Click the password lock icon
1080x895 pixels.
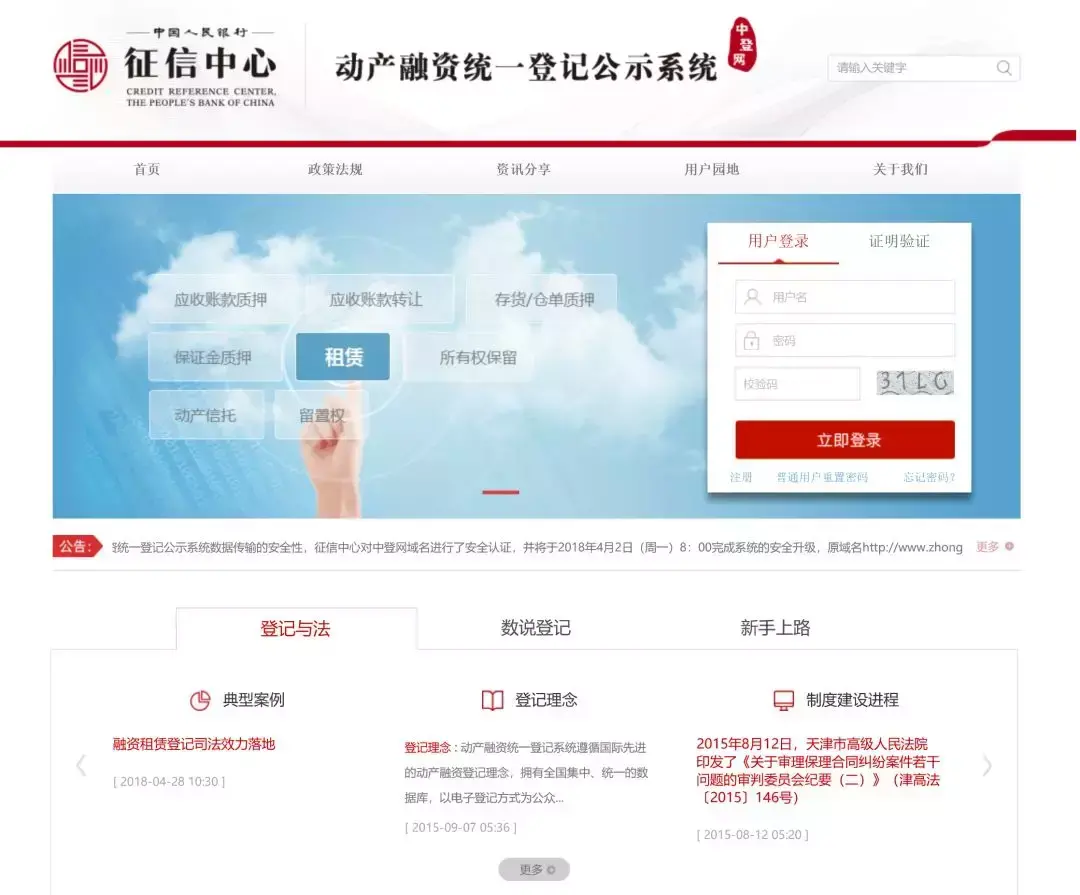click(x=752, y=340)
